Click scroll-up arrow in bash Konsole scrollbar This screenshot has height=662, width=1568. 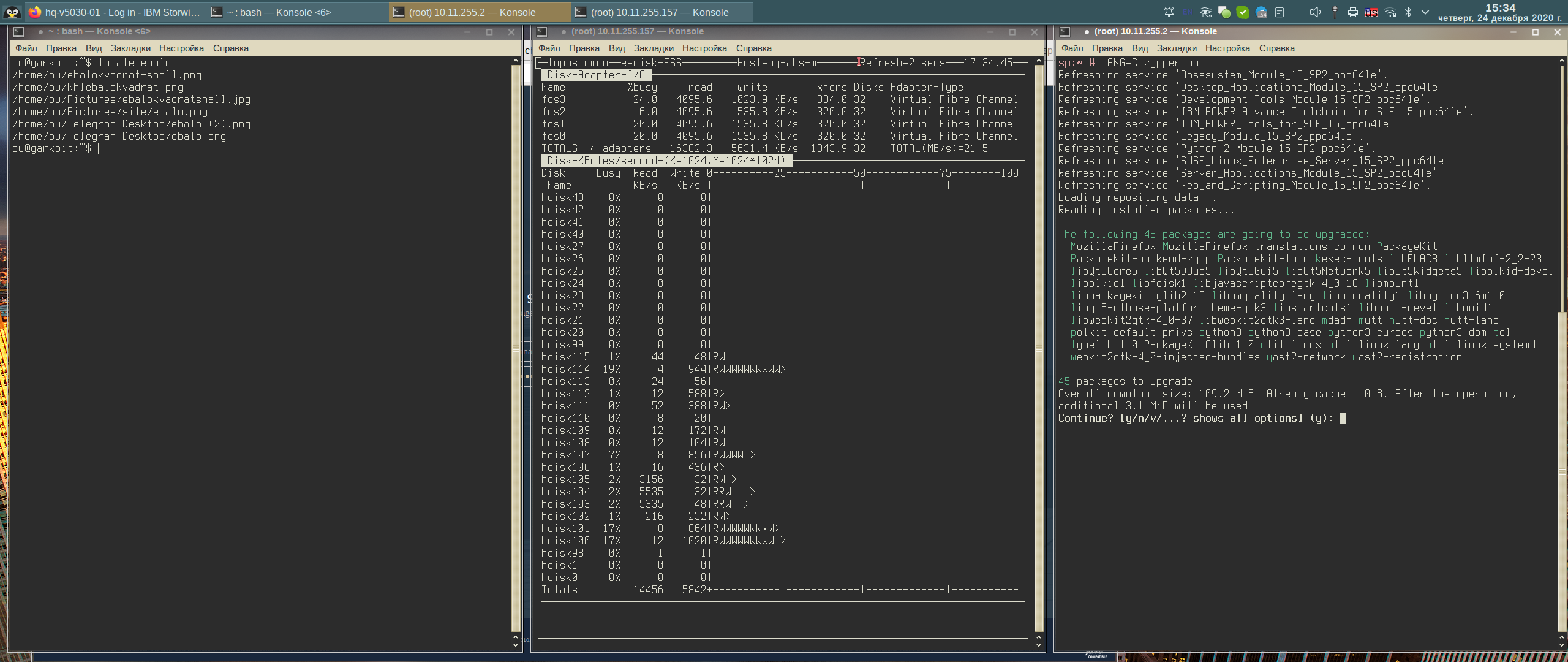point(515,61)
